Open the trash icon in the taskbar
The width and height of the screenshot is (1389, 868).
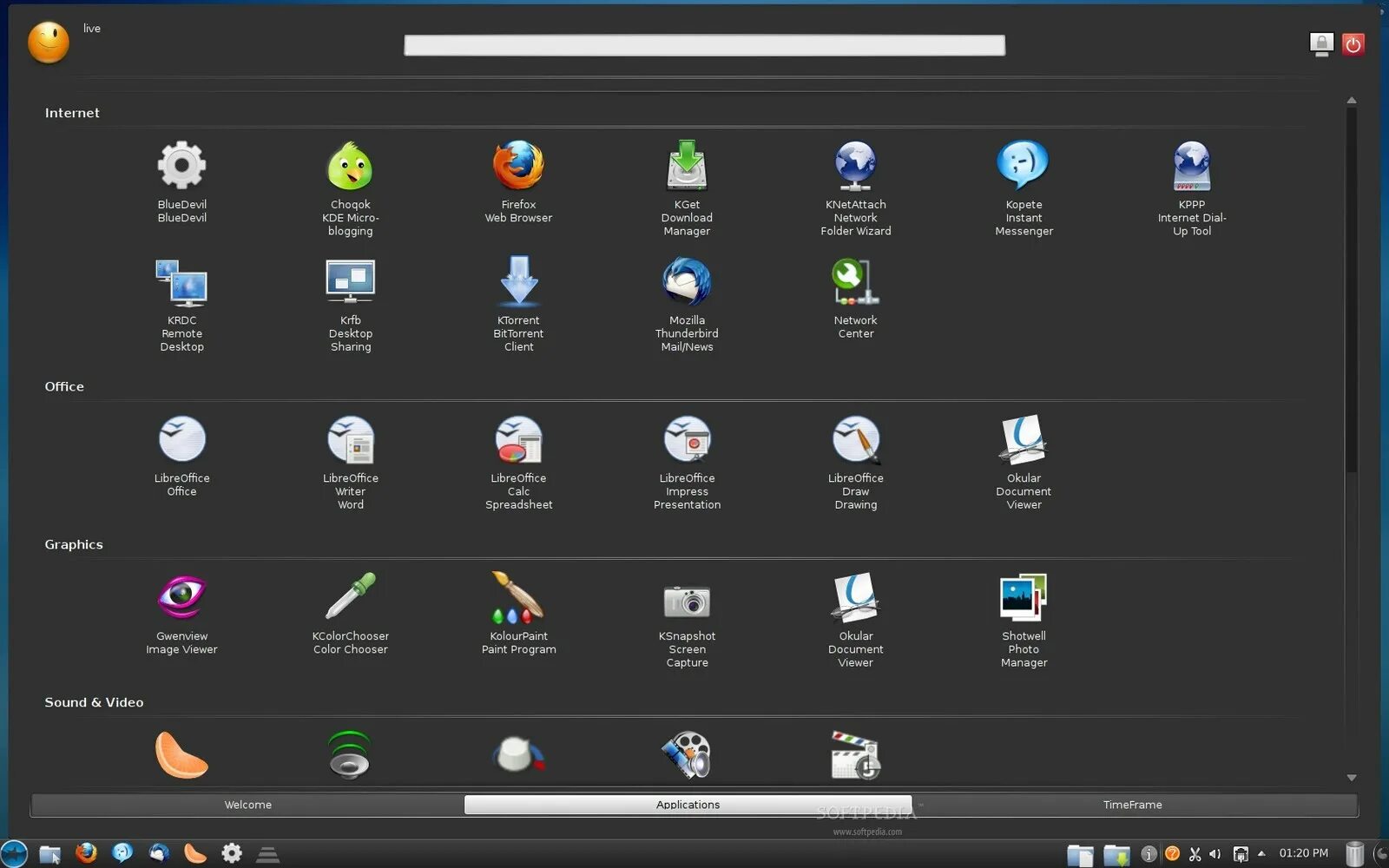[1355, 854]
